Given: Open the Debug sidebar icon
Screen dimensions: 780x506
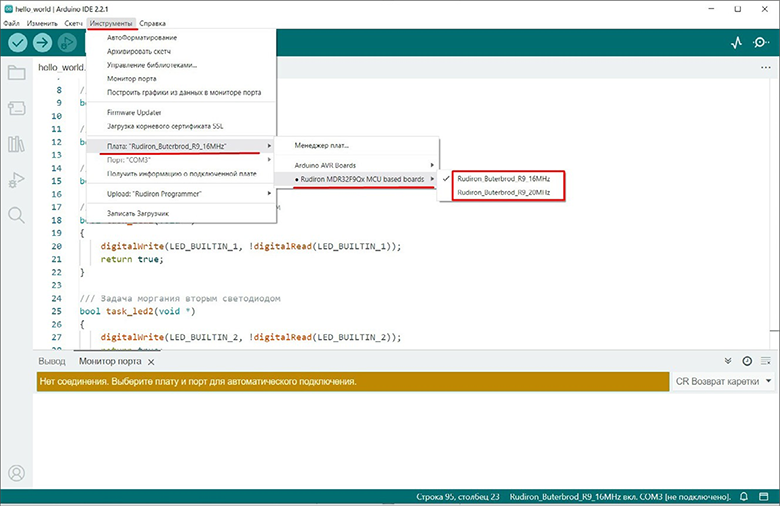Looking at the screenshot, I should [x=16, y=180].
